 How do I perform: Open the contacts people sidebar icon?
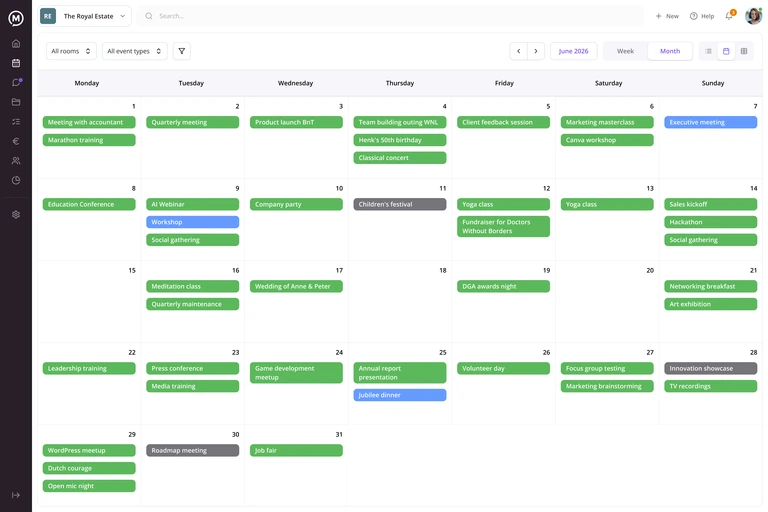[x=16, y=161]
